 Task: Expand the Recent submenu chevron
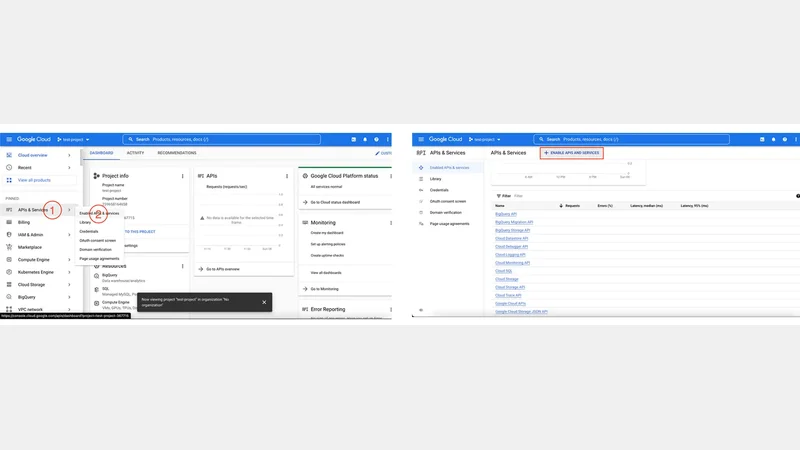click(69, 167)
